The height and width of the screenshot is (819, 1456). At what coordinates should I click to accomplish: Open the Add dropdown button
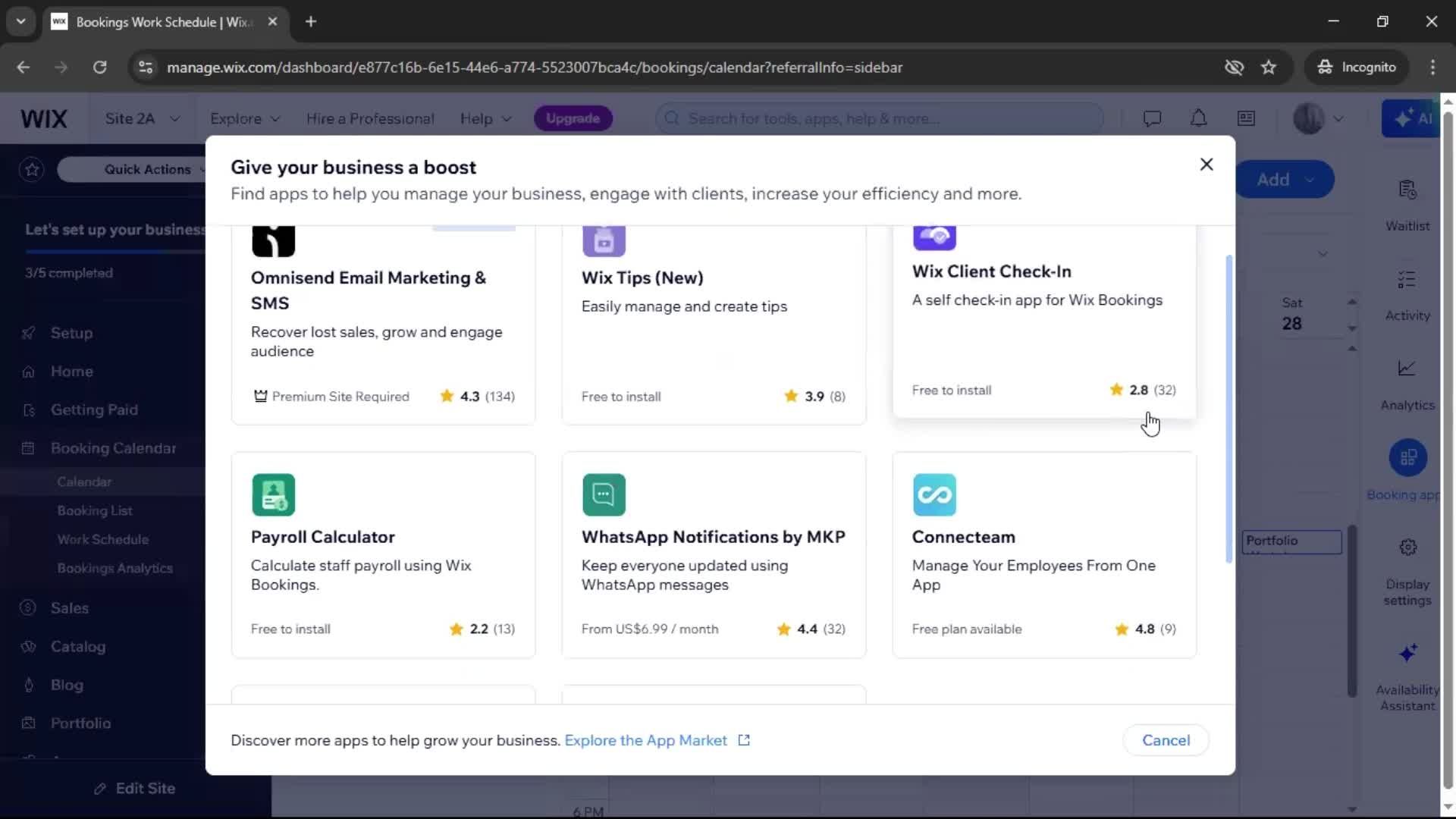tap(1285, 180)
